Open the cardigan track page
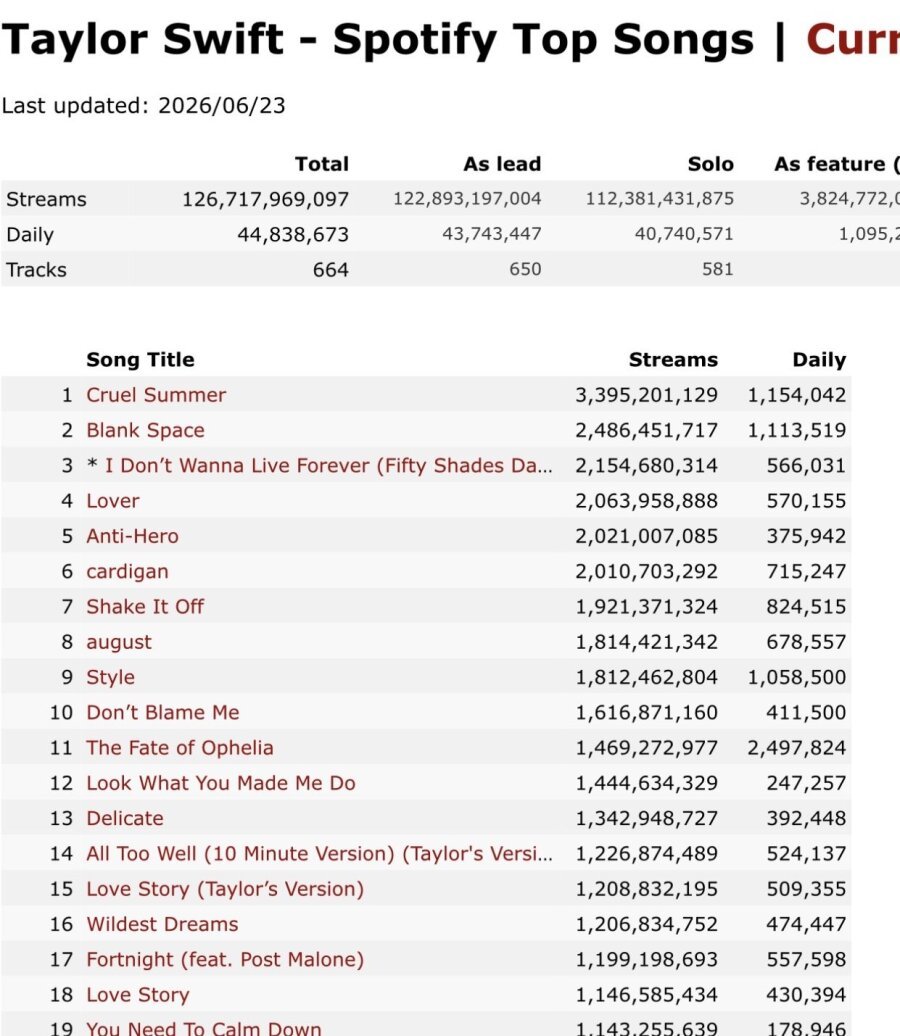900x1036 pixels. (x=128, y=572)
